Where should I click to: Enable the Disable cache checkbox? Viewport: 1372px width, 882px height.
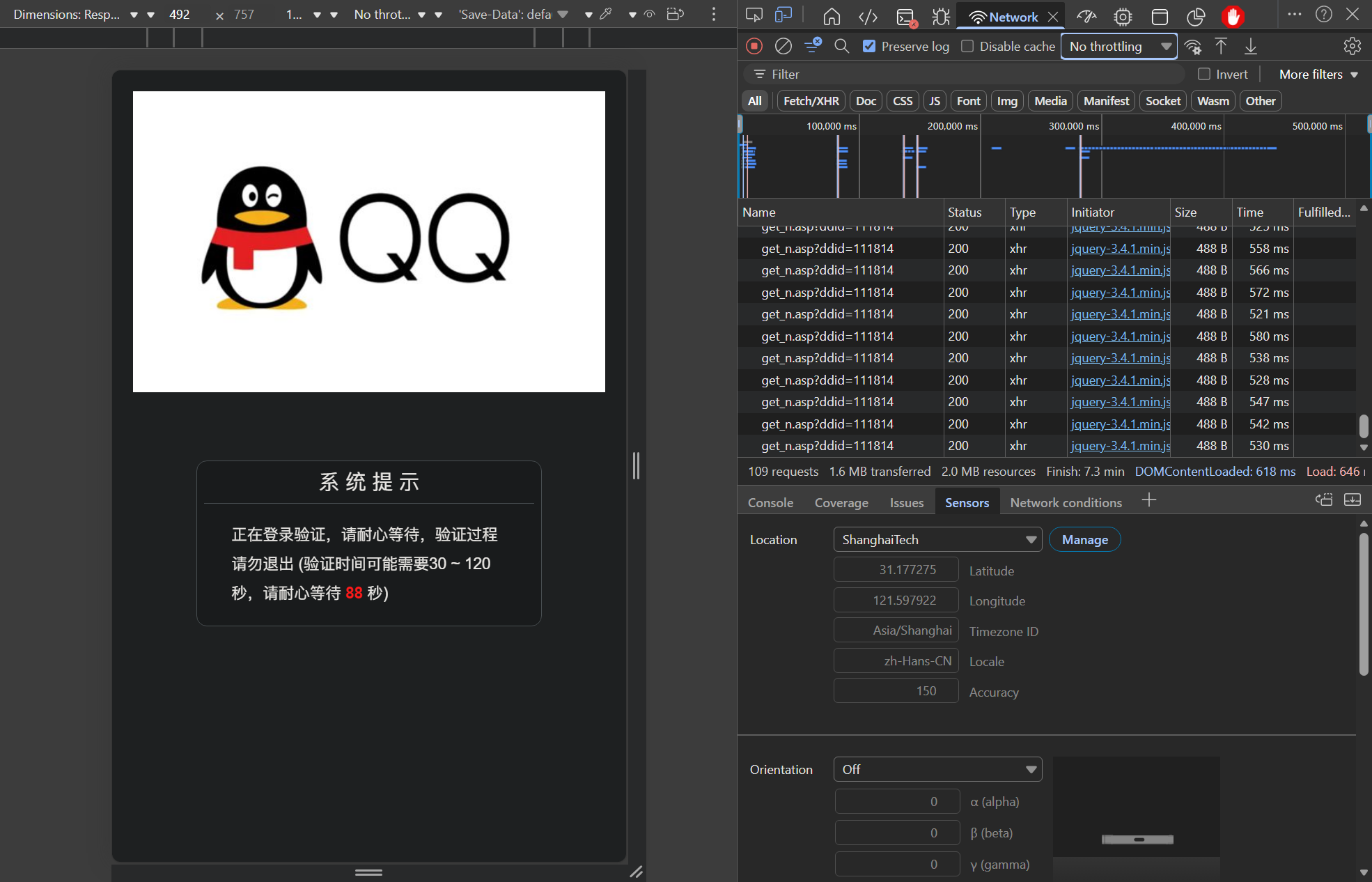tap(967, 46)
